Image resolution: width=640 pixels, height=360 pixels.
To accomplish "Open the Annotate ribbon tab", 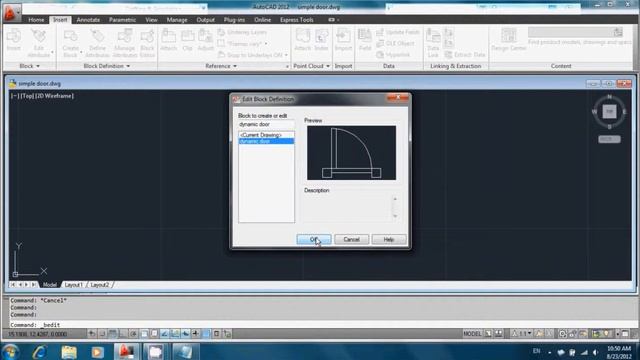I will (88, 20).
